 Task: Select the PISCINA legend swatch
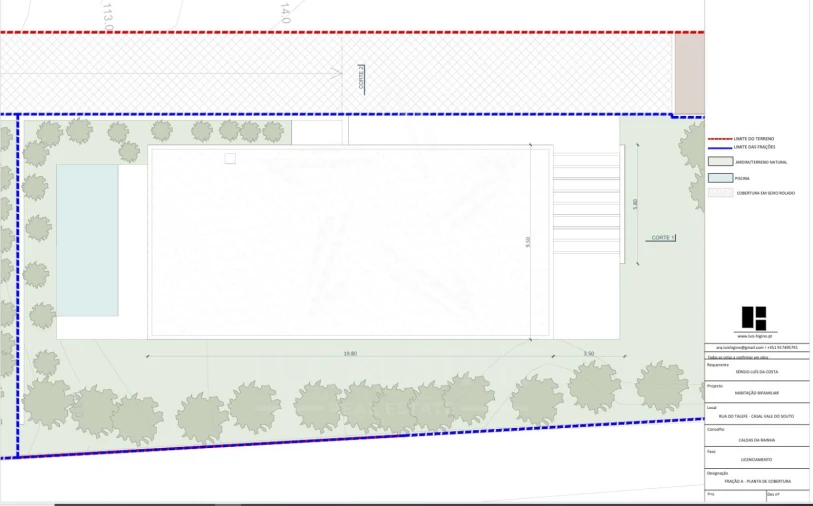click(x=720, y=177)
